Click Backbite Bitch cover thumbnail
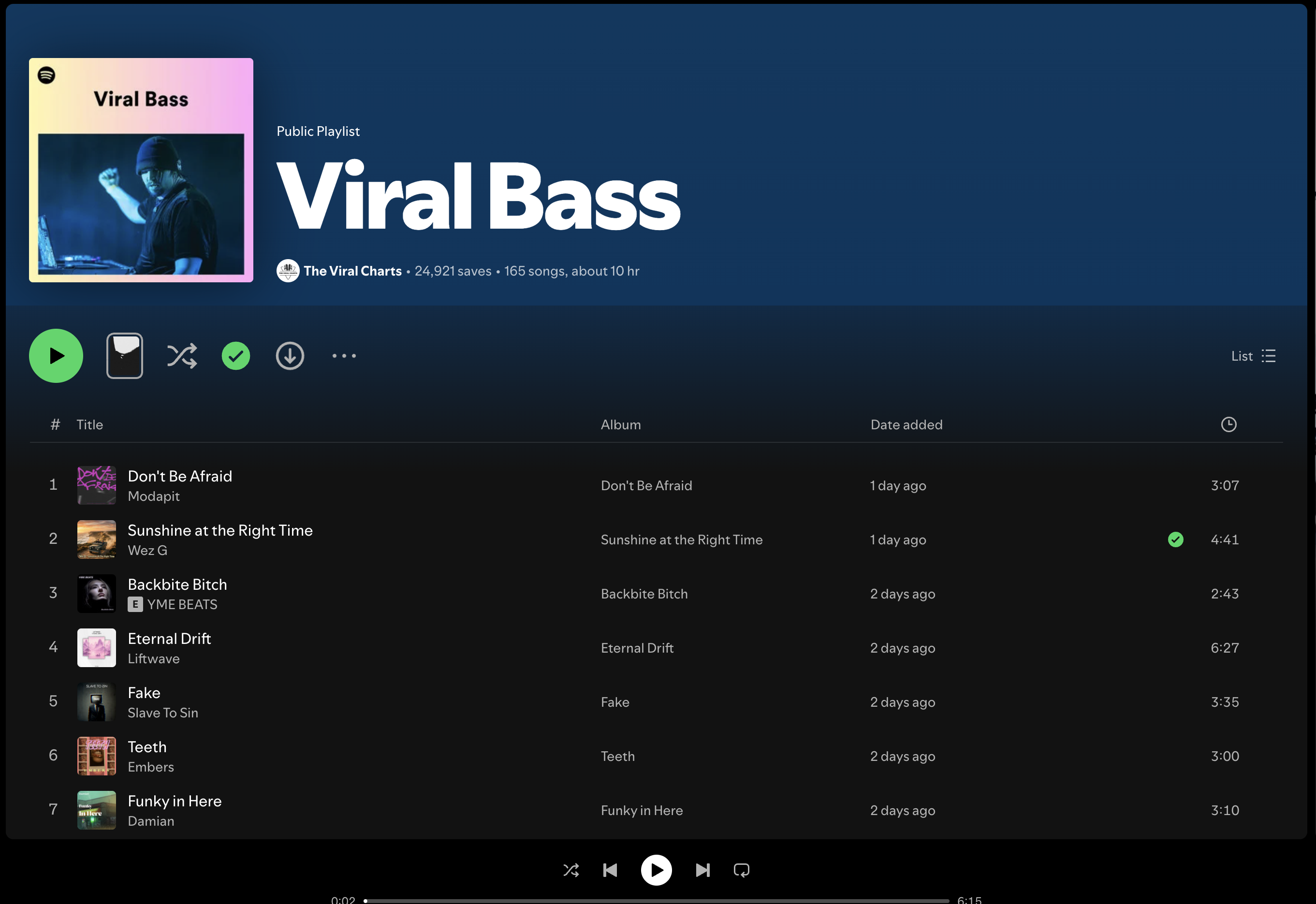The height and width of the screenshot is (904, 1316). click(x=96, y=594)
